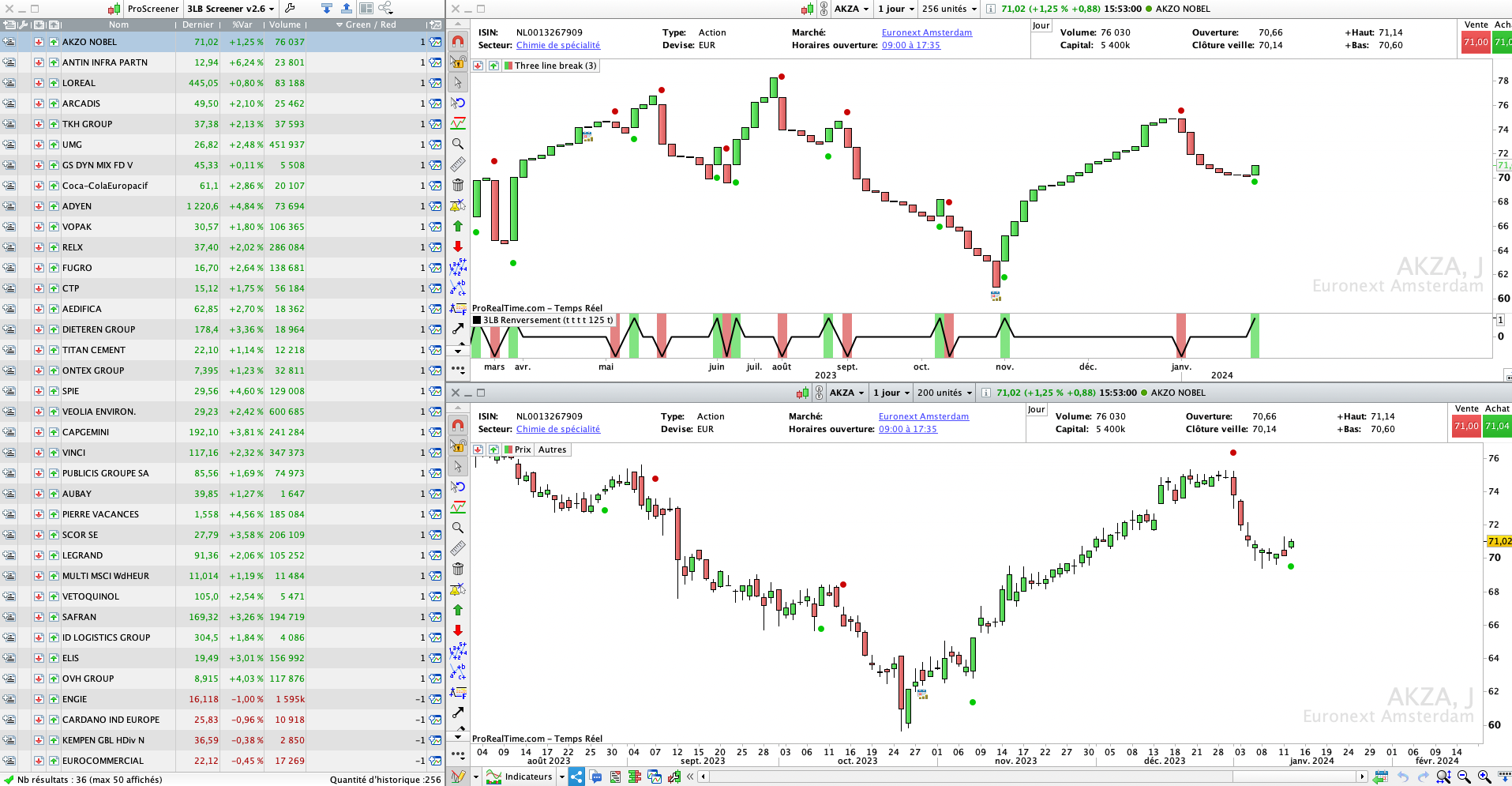Select ruler tool in bottom chart toolbar
Image resolution: width=1512 pixels, height=786 pixels.
[x=458, y=548]
